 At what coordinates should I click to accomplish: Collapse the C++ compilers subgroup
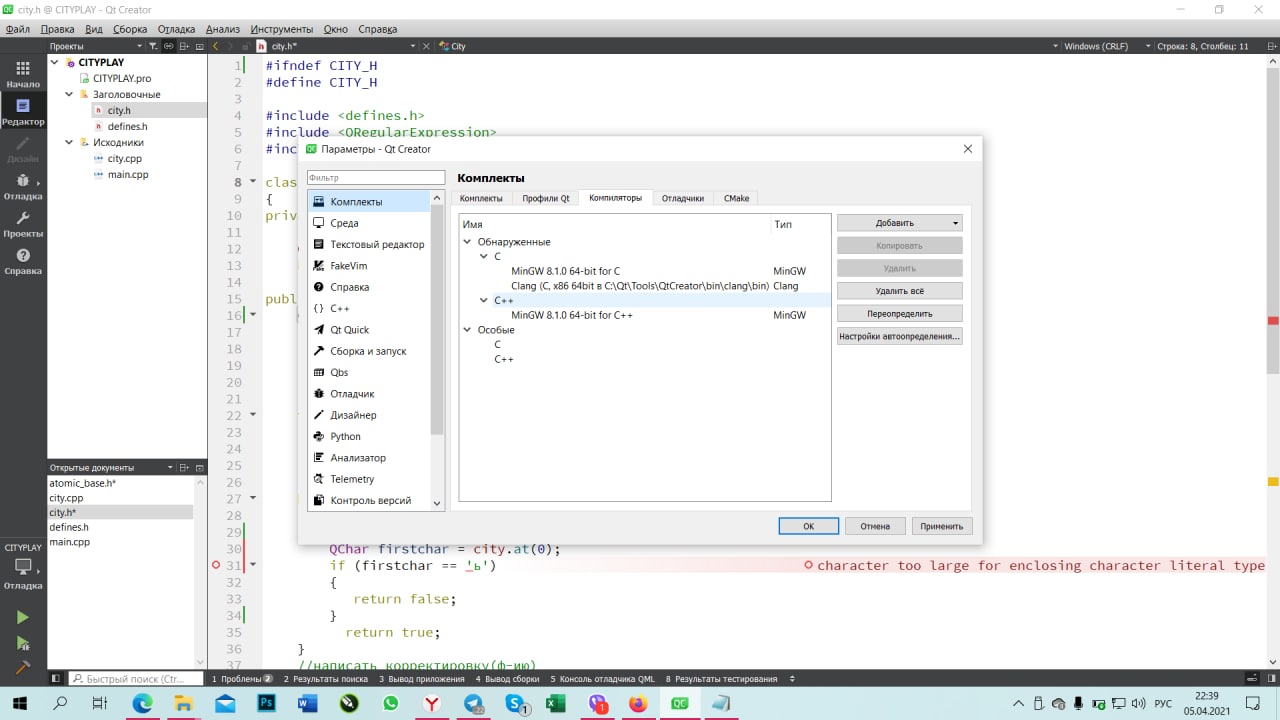coord(484,300)
